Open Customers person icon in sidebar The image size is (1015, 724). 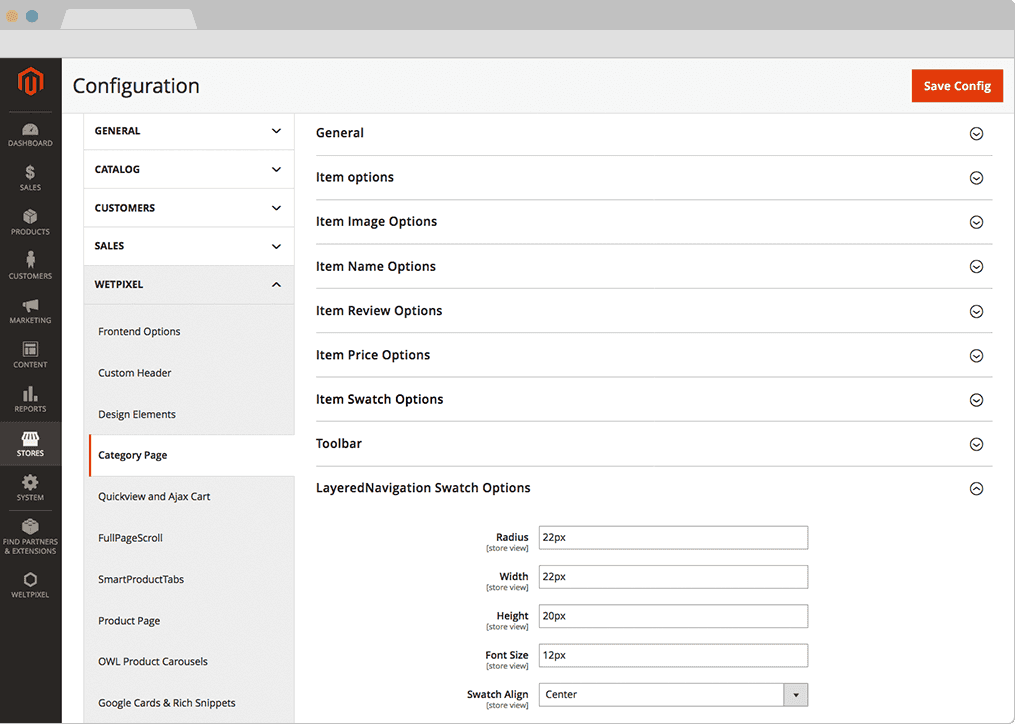pyautogui.click(x=30, y=266)
